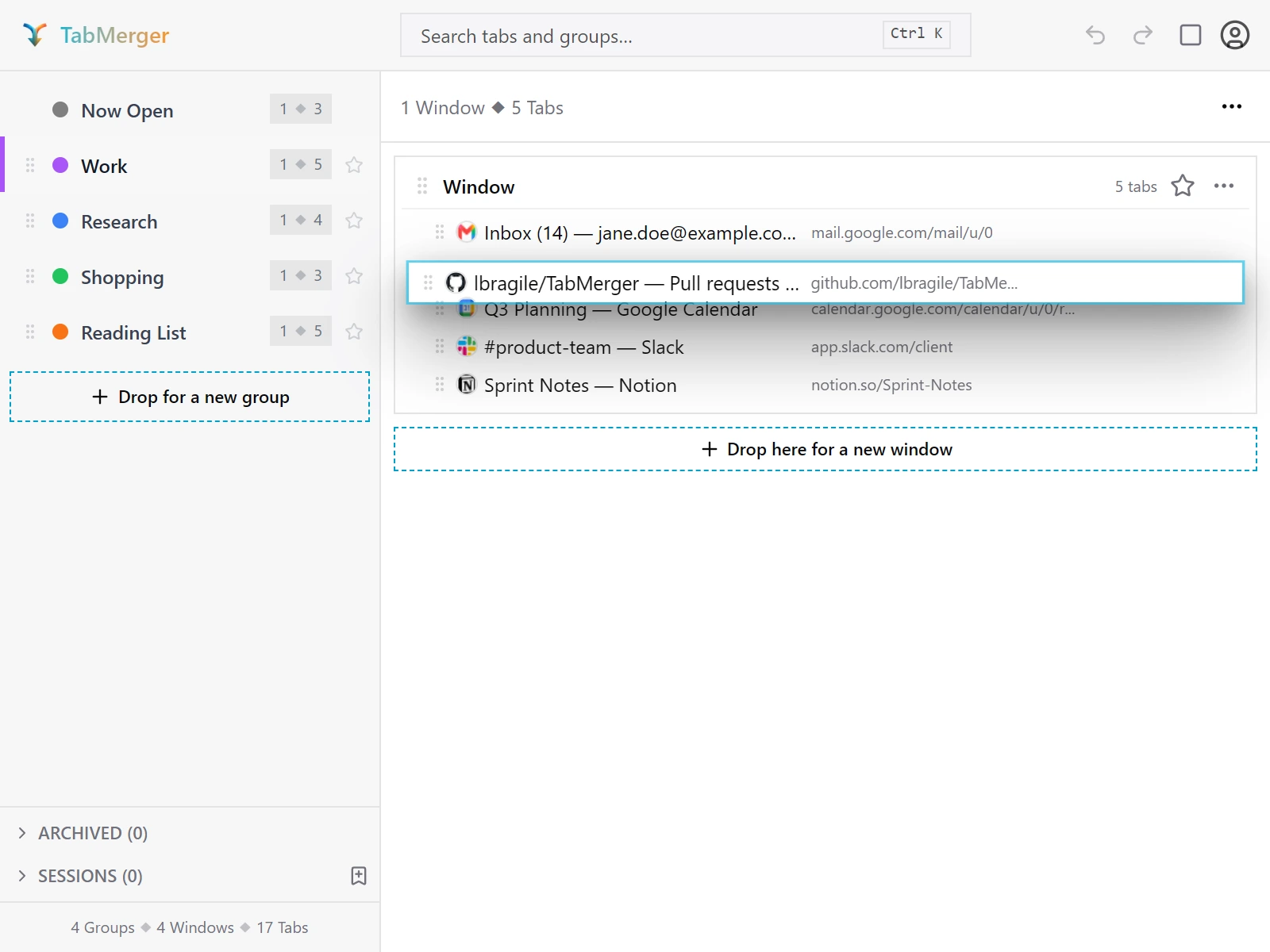This screenshot has width=1270, height=952.
Task: Click the square layout icon in header
Action: [x=1191, y=35]
